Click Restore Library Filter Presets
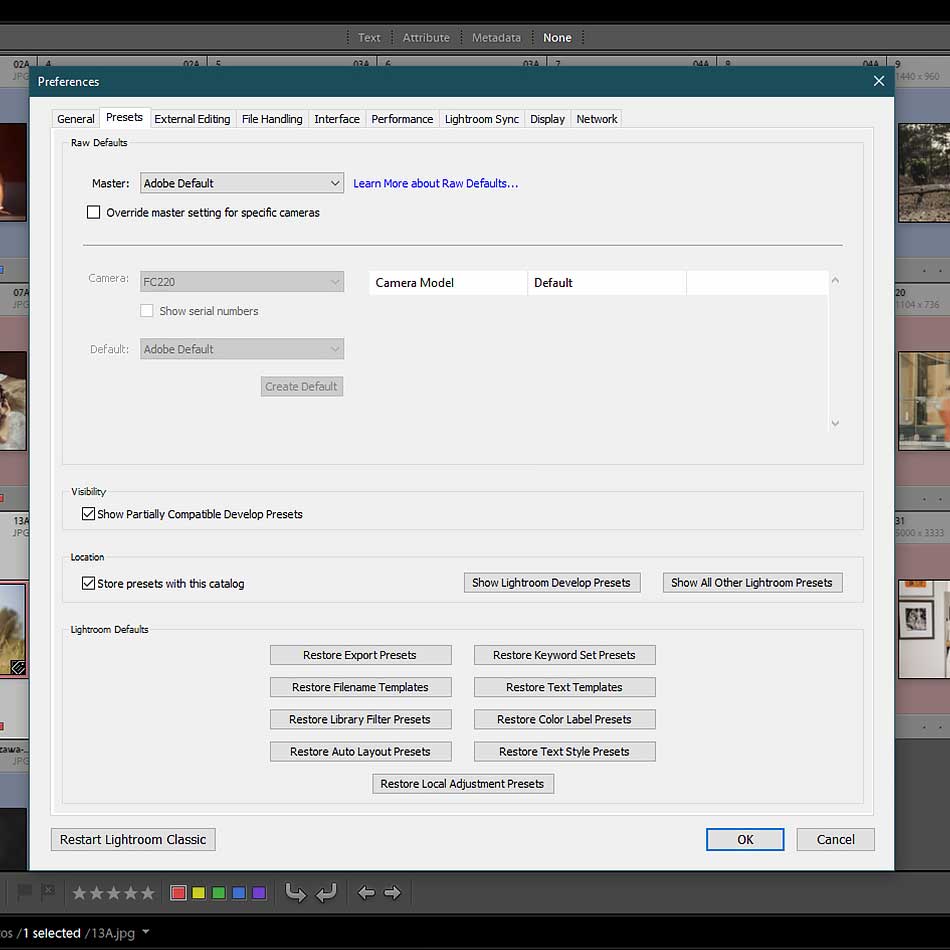This screenshot has width=950, height=950. 360,719
